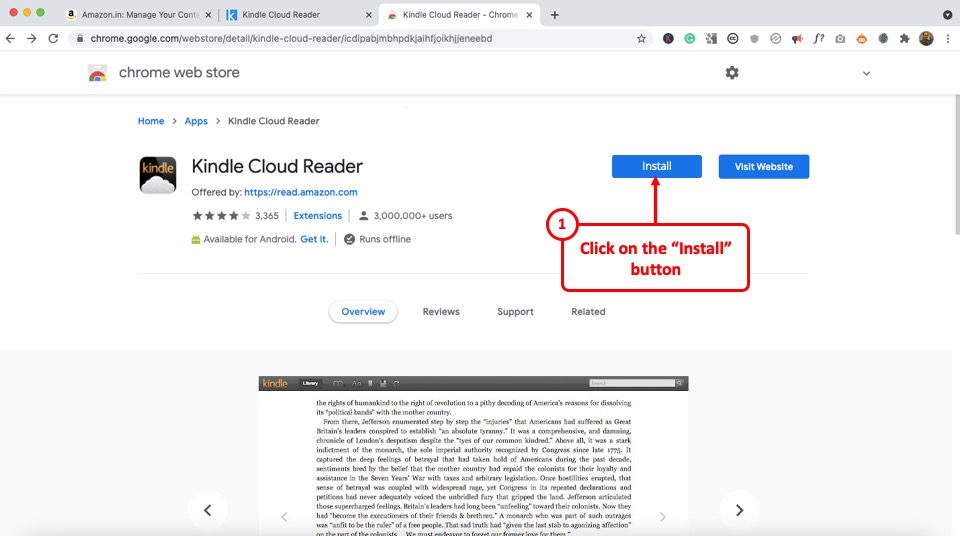Viewport: 960px width, 536px height.
Task: Open a new tab with the plus button
Action: pyautogui.click(x=555, y=15)
